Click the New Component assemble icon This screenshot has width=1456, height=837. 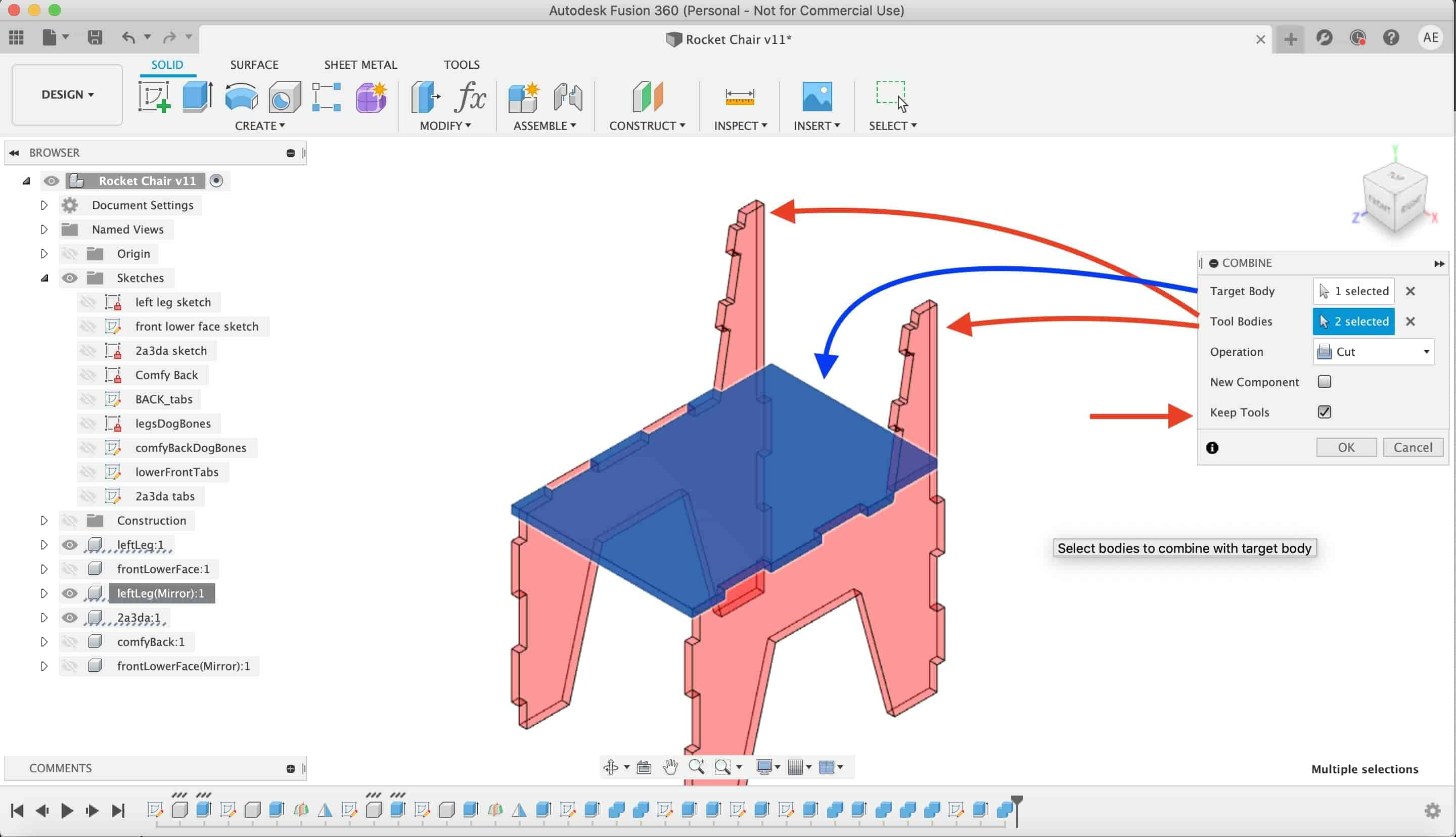pos(524,97)
